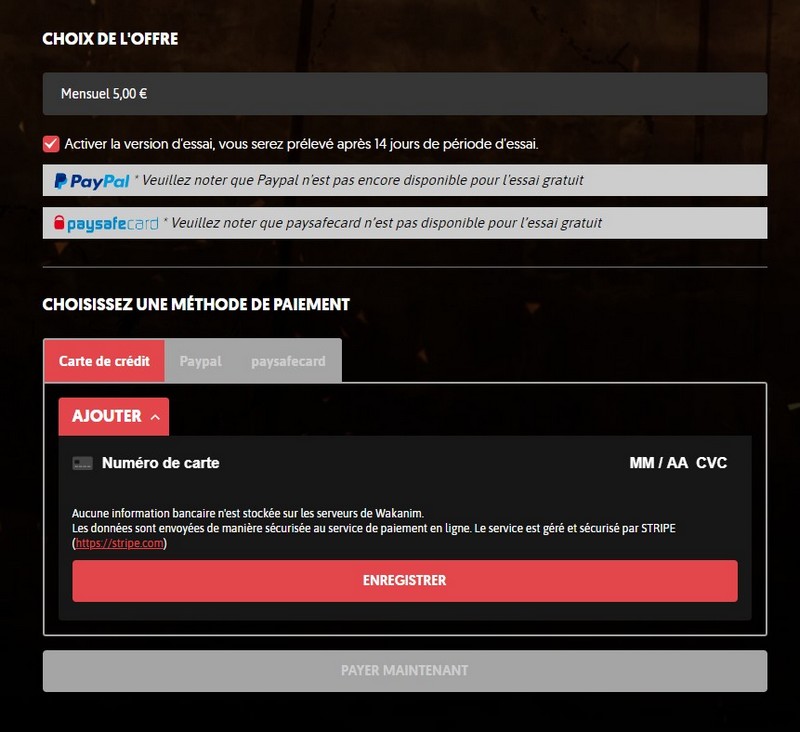Viewport: 800px width, 732px height.
Task: Click the ENREGISTRER button
Action: (x=405, y=580)
